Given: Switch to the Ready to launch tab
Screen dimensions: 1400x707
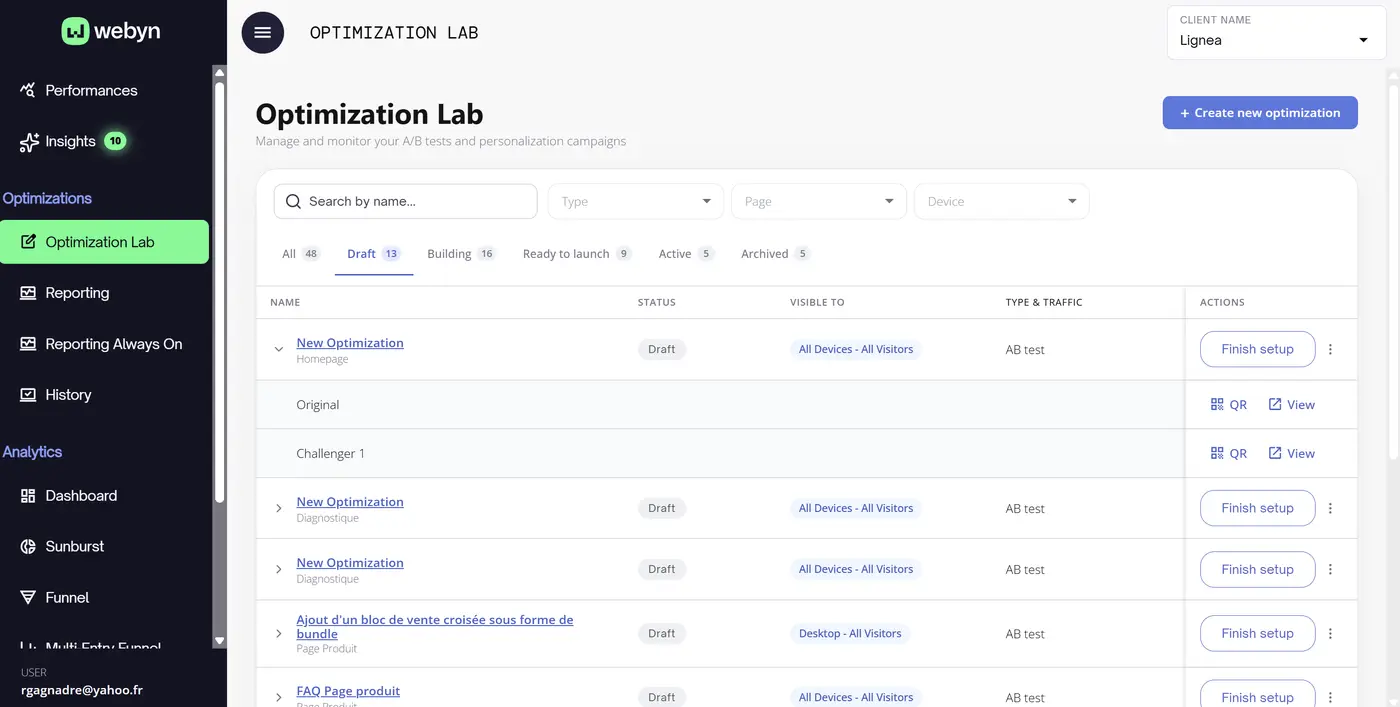Looking at the screenshot, I should [x=577, y=254].
